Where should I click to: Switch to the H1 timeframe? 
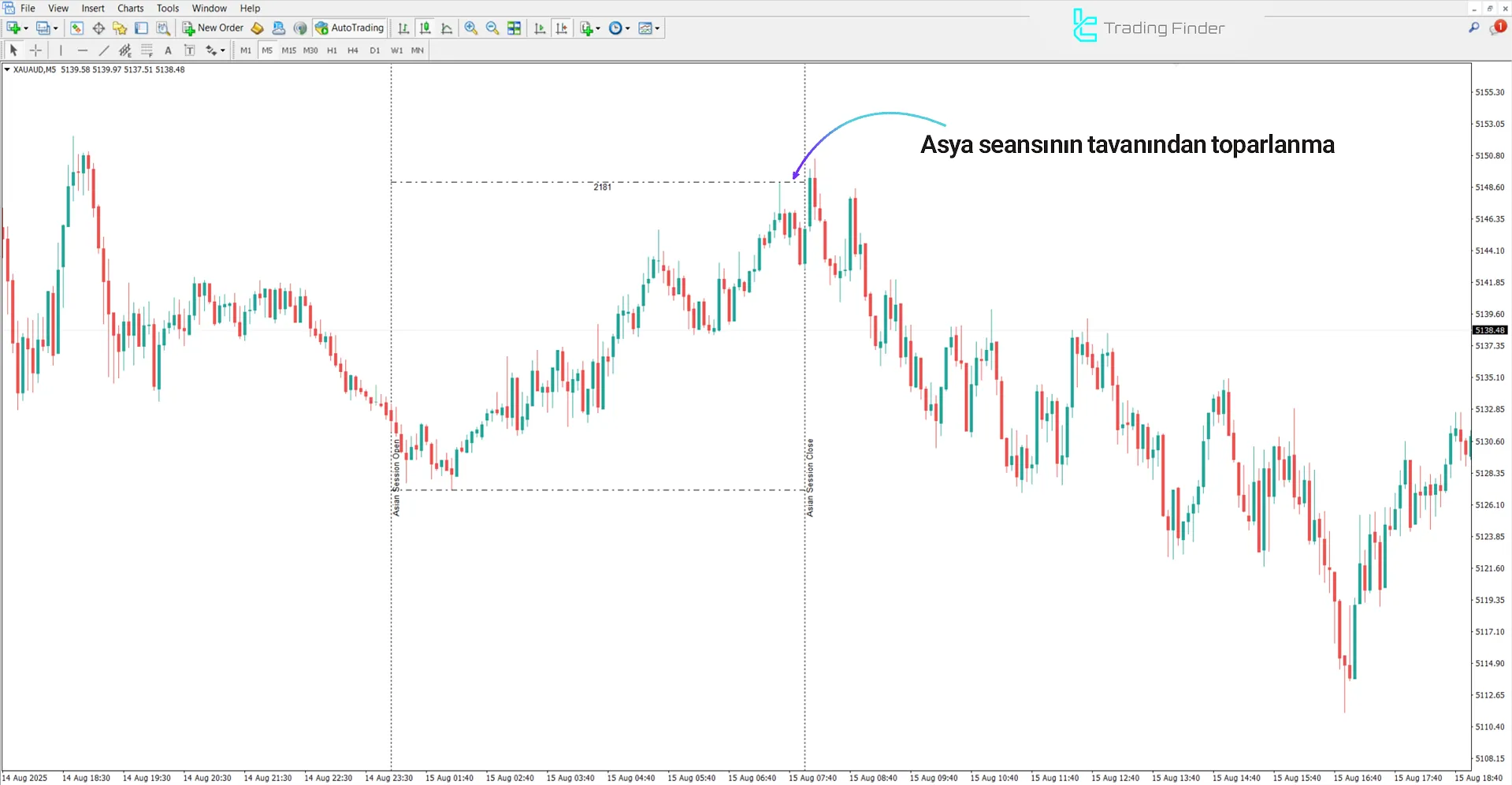pos(332,50)
